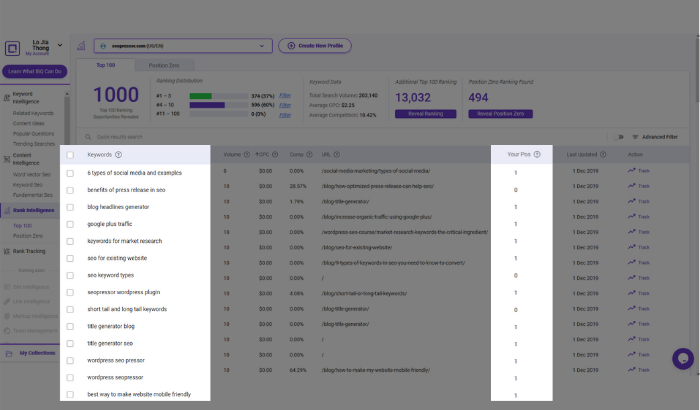The height and width of the screenshot is (410, 700).
Task: Check box for google plus traffic
Action: [x=70, y=224]
